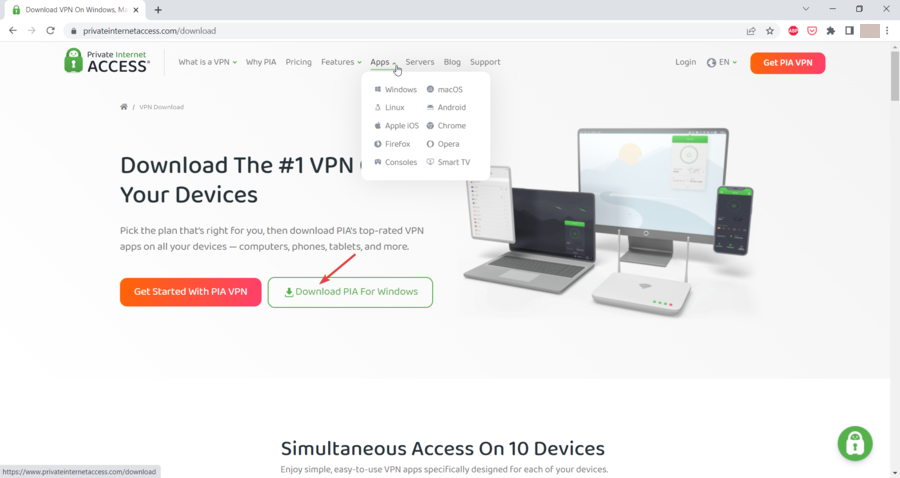Screen dimensions: 900x478
Task: Open the floating green PIA chat icon
Action: click(x=855, y=443)
